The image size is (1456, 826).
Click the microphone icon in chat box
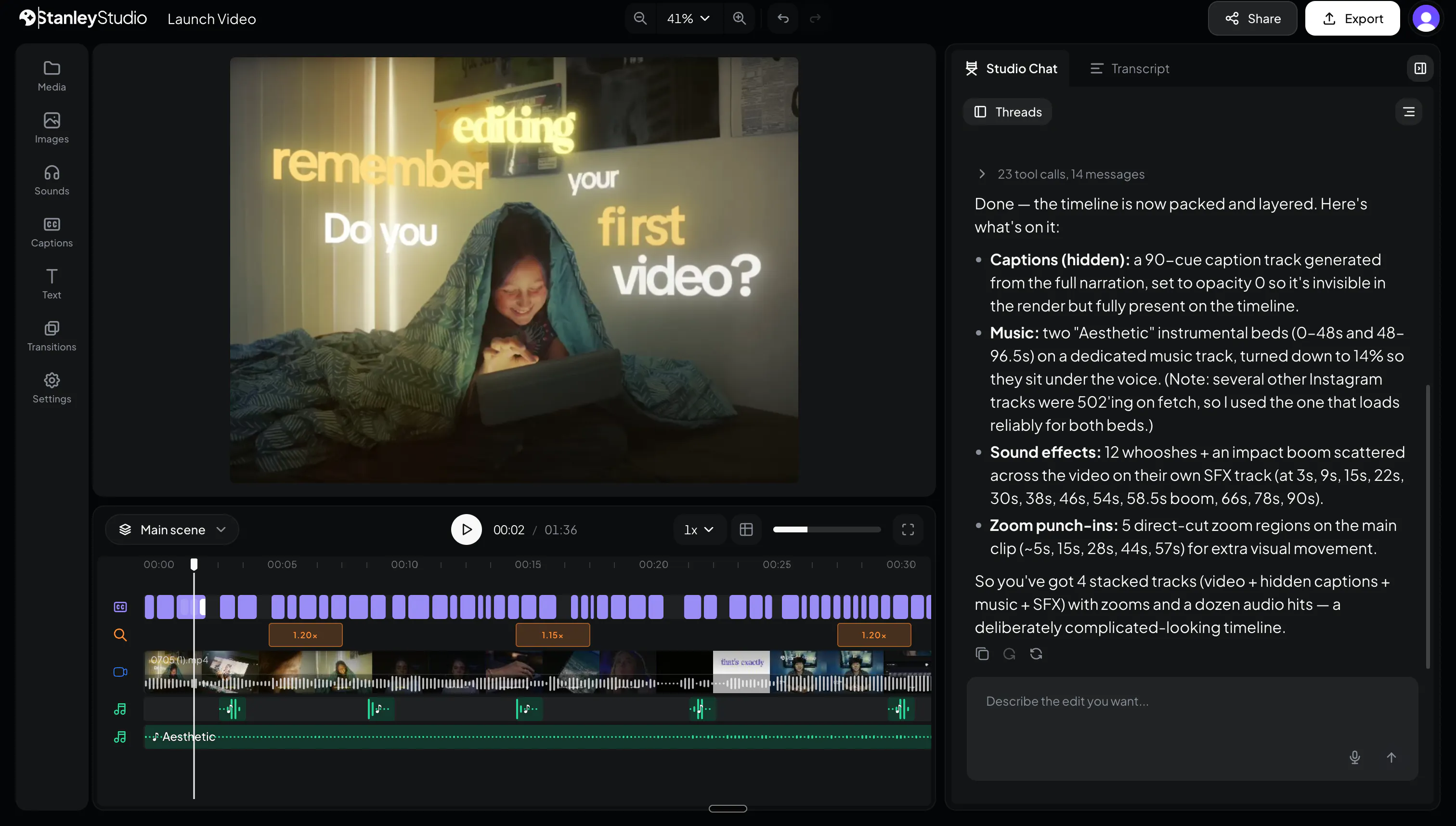click(x=1354, y=757)
